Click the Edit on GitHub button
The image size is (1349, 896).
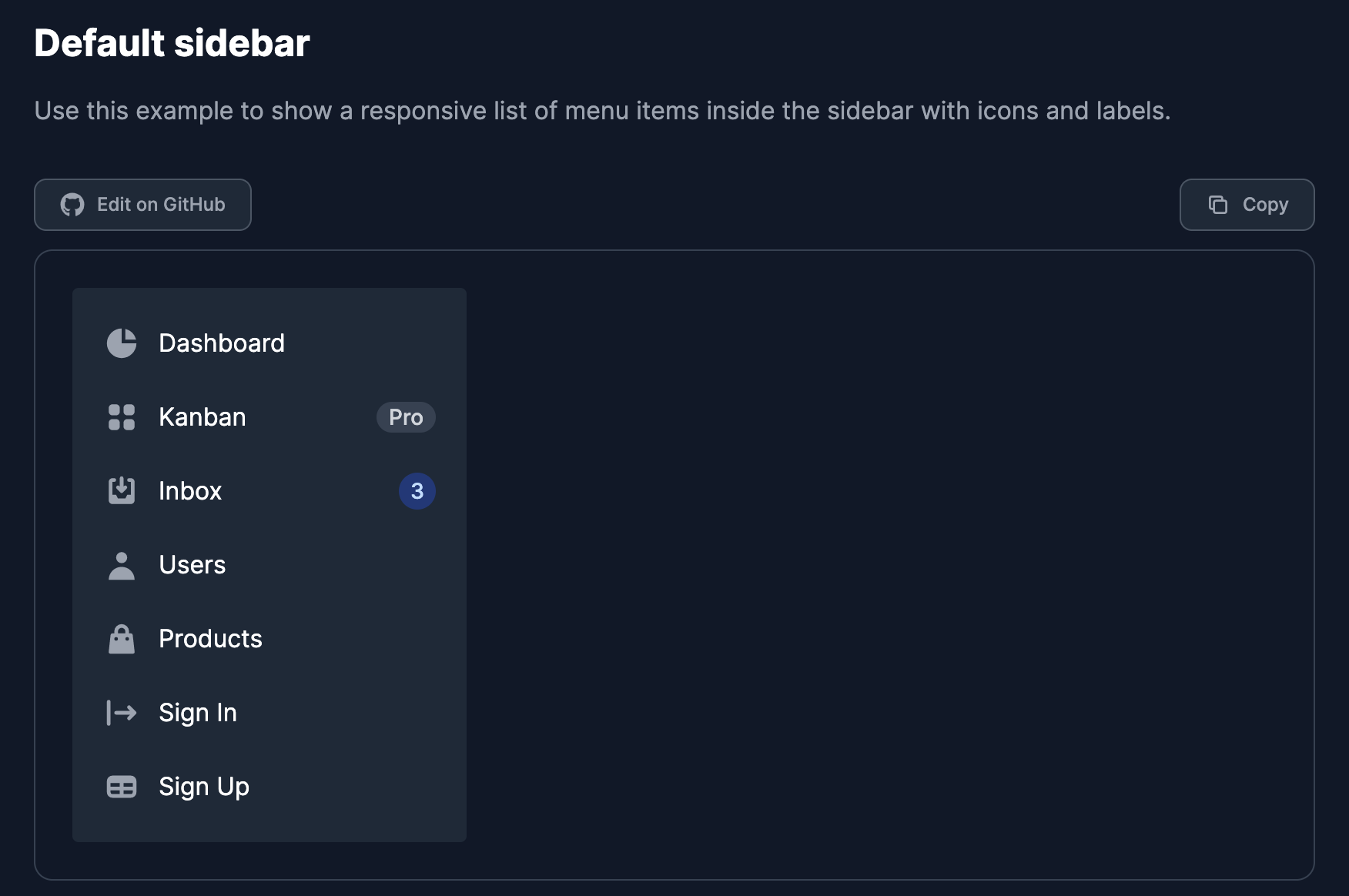142,205
